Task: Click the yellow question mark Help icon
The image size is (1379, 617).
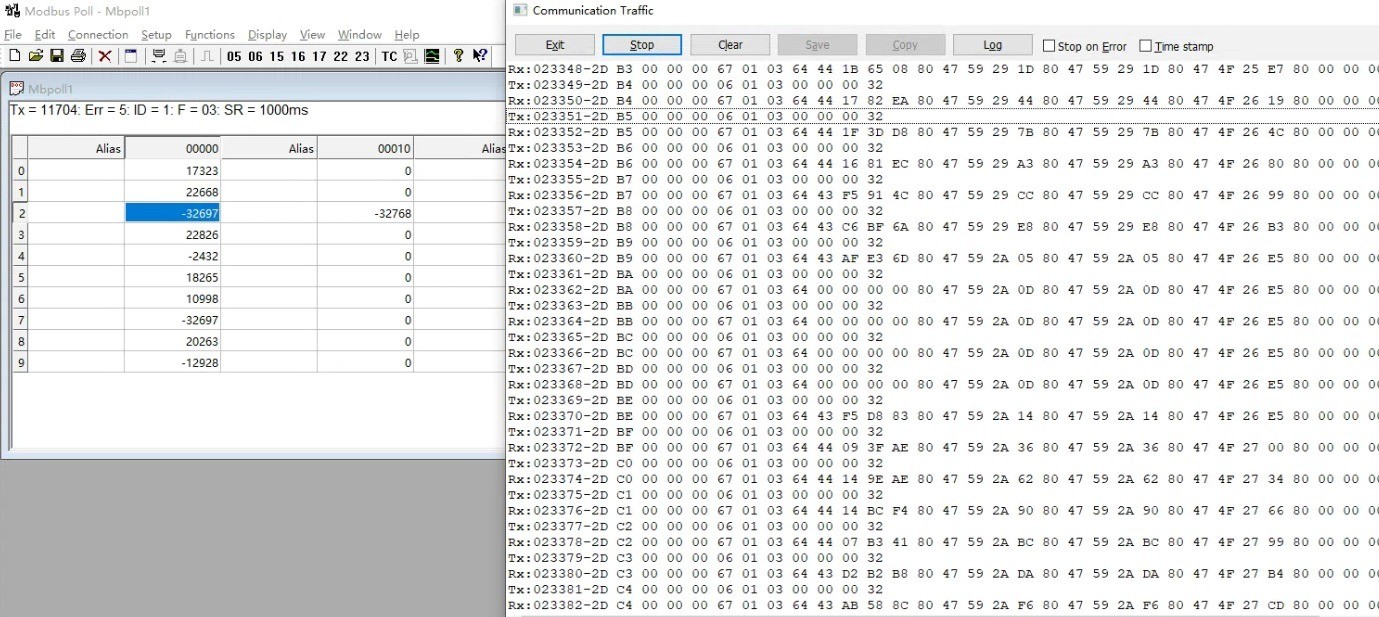Action: point(458,56)
